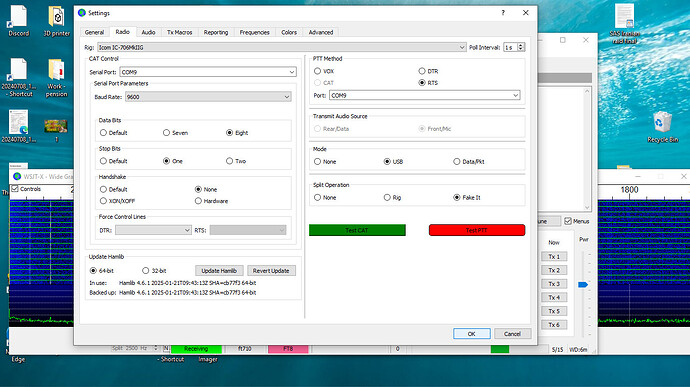Switch to the Reporting tab
Screen dimensions: 690x387
pos(216,33)
